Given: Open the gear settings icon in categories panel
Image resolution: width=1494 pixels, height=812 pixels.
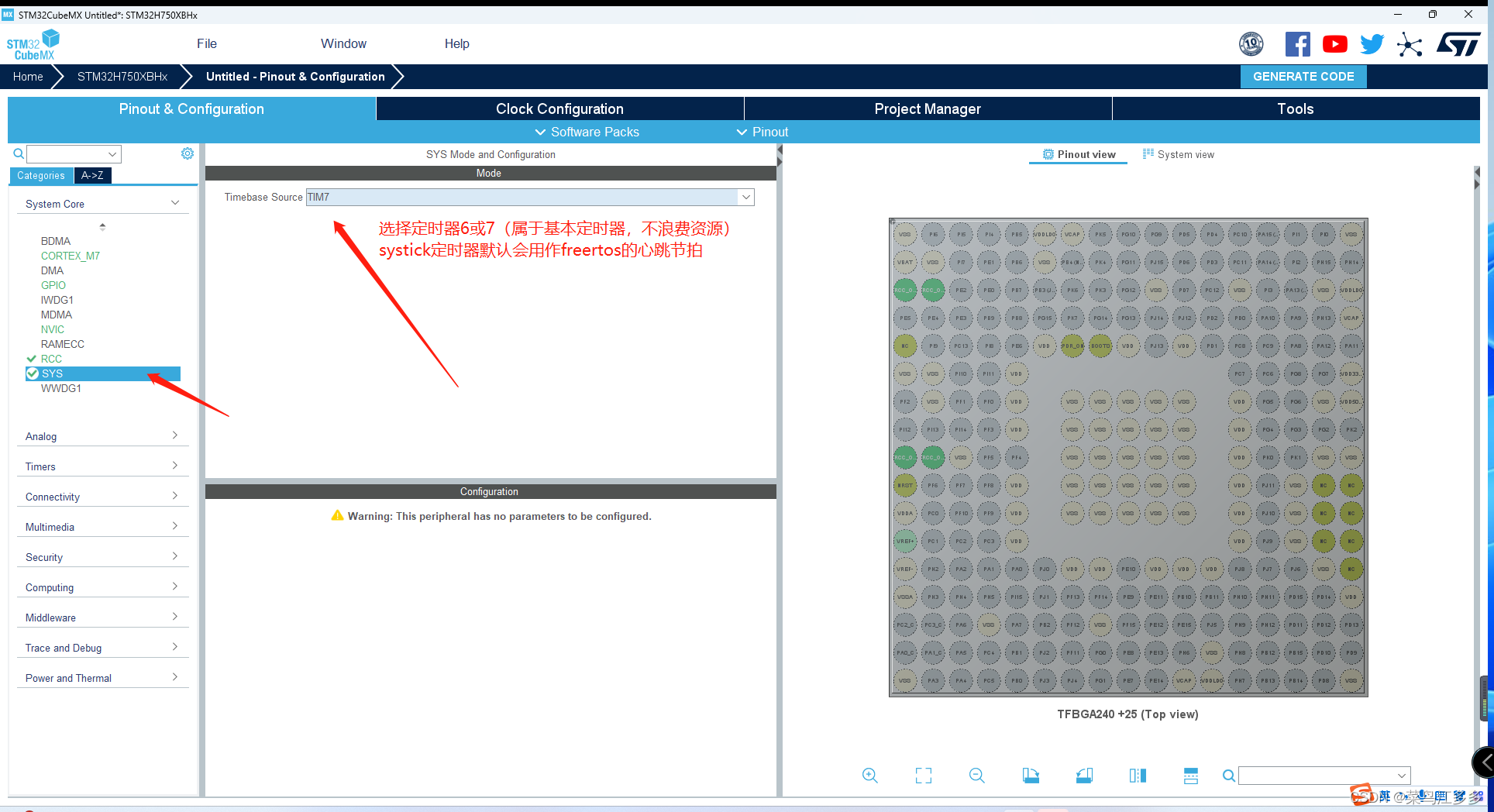Looking at the screenshot, I should coord(188,153).
